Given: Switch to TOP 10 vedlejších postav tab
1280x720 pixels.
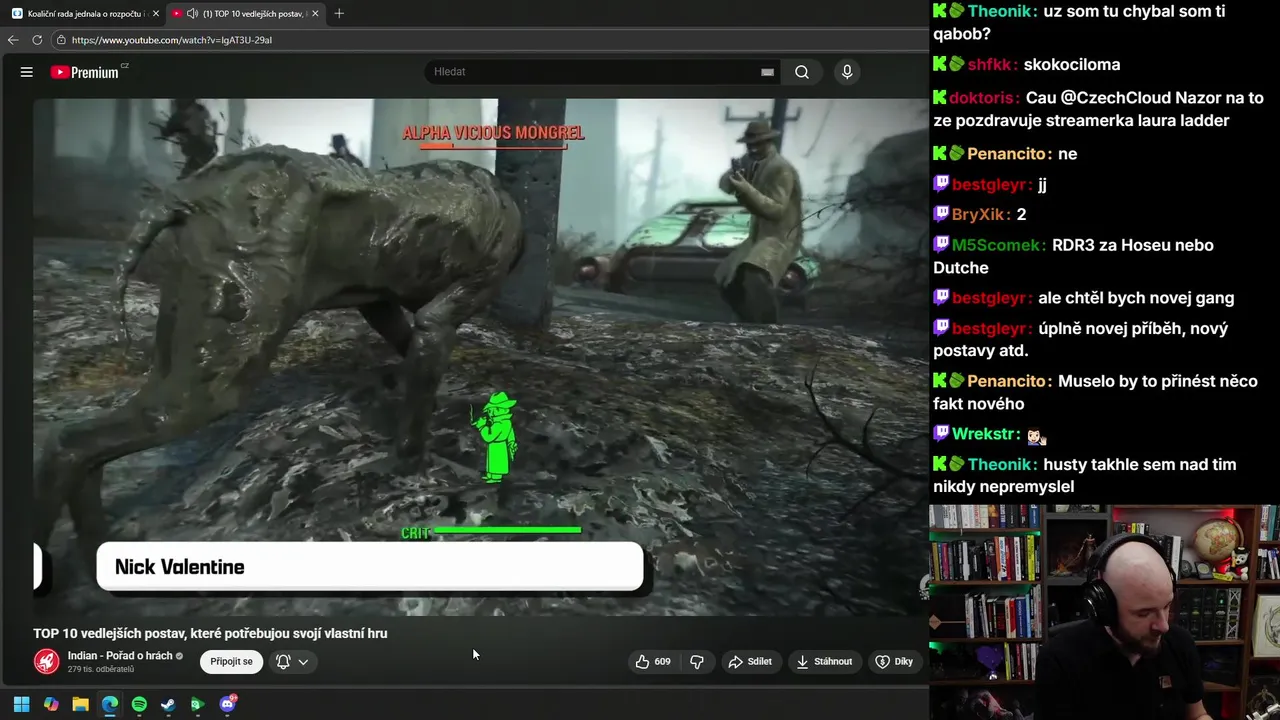Looking at the screenshot, I should (245, 14).
